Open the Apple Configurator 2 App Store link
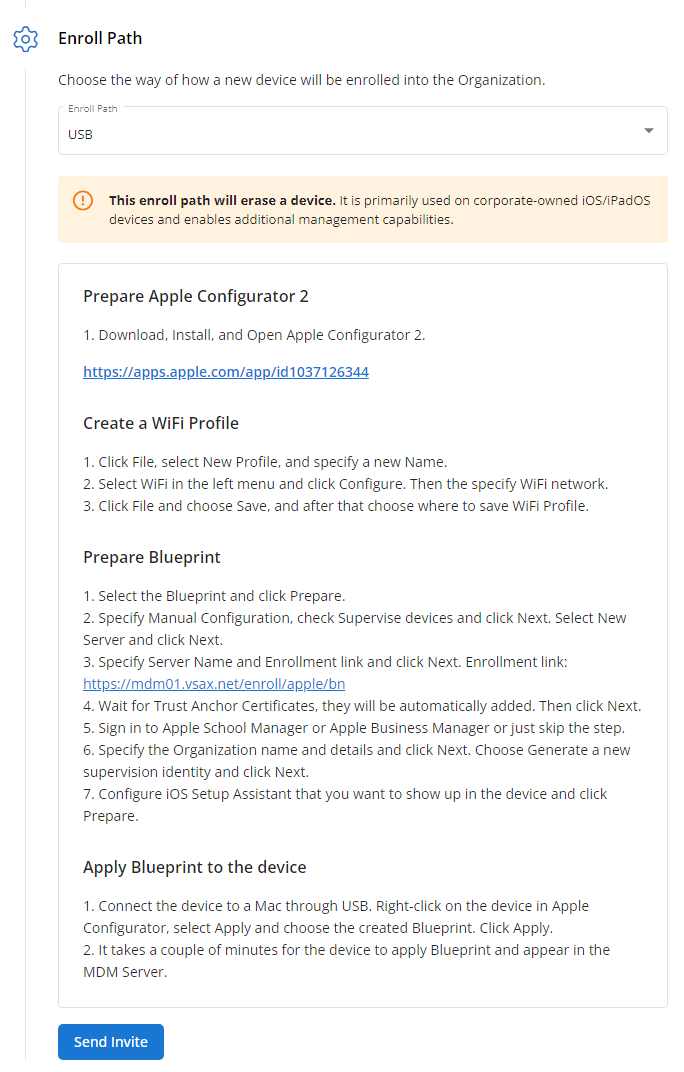Viewport: 684px width, 1072px height. (226, 372)
